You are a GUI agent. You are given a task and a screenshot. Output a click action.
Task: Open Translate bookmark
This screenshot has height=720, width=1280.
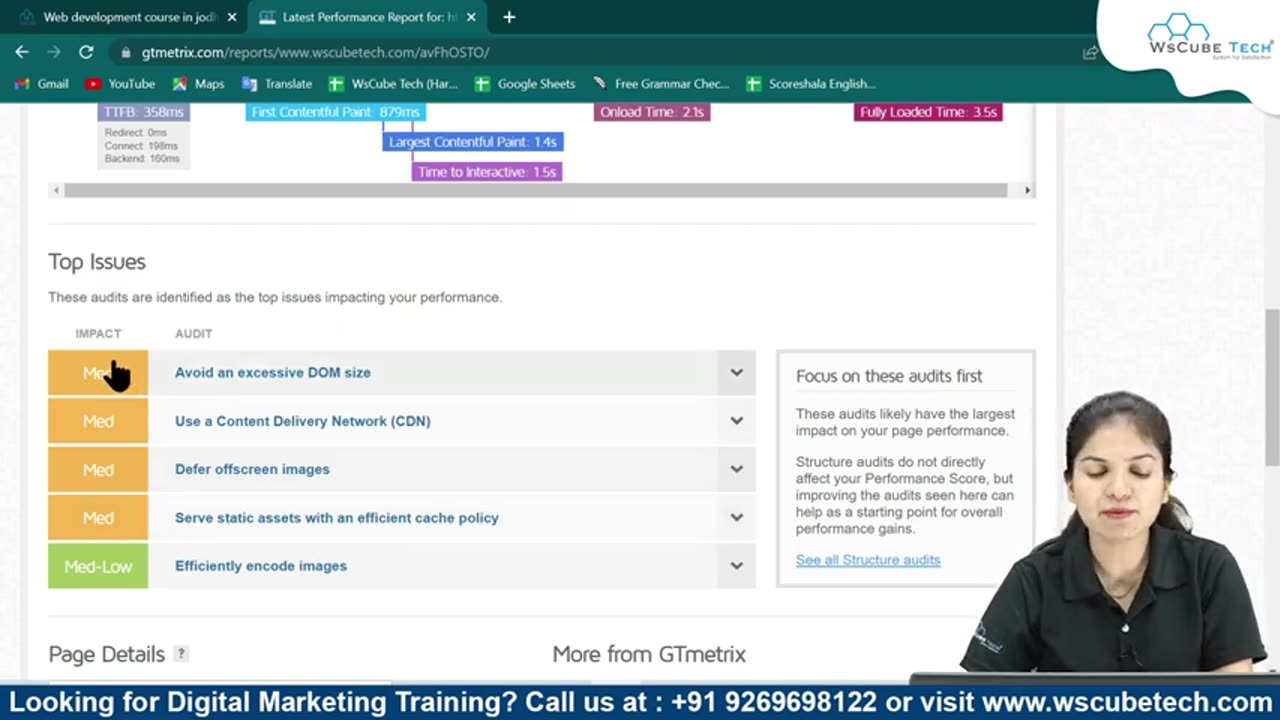point(277,84)
